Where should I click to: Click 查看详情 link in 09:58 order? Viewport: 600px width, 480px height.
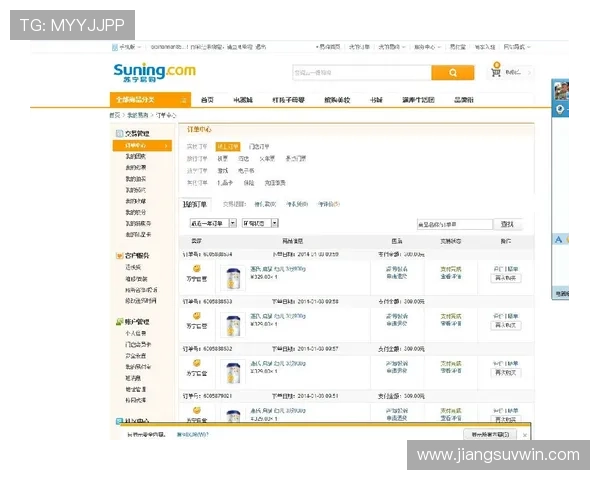[x=451, y=323]
